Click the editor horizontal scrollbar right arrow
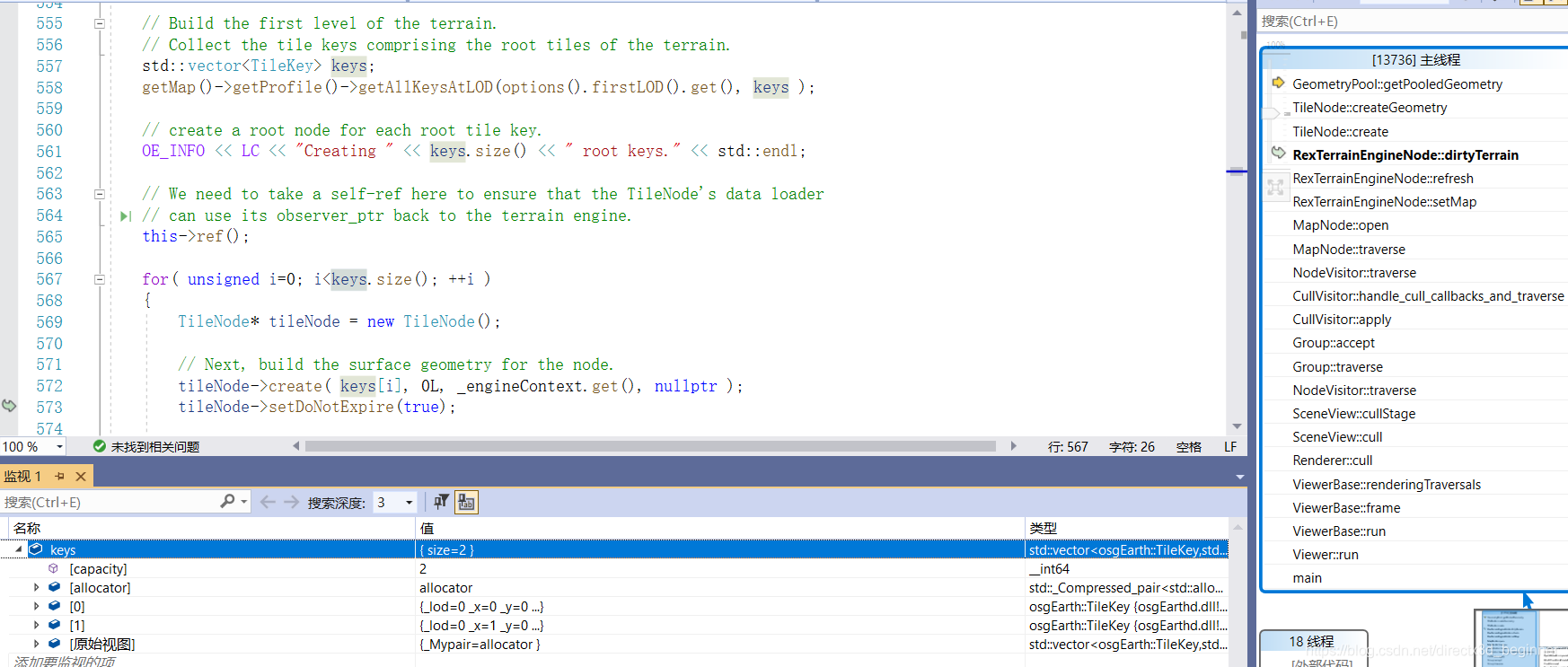 (x=1013, y=446)
